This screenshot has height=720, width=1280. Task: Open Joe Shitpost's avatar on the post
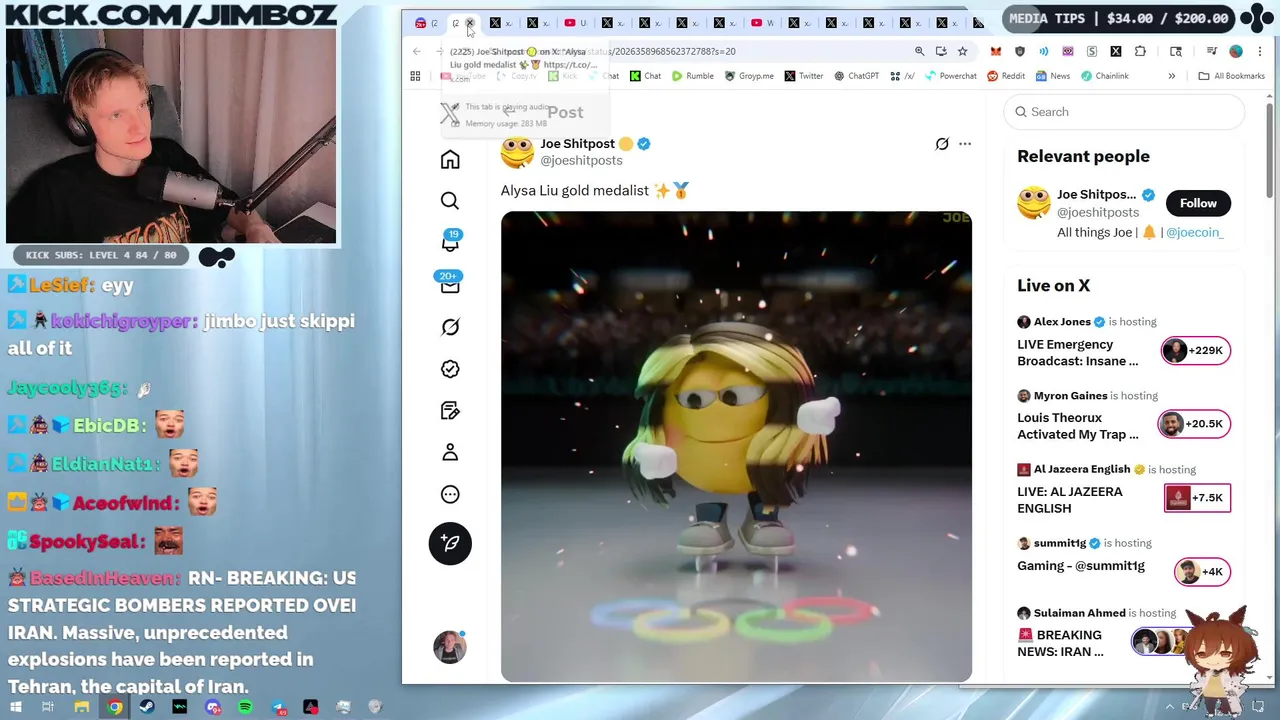click(x=517, y=151)
